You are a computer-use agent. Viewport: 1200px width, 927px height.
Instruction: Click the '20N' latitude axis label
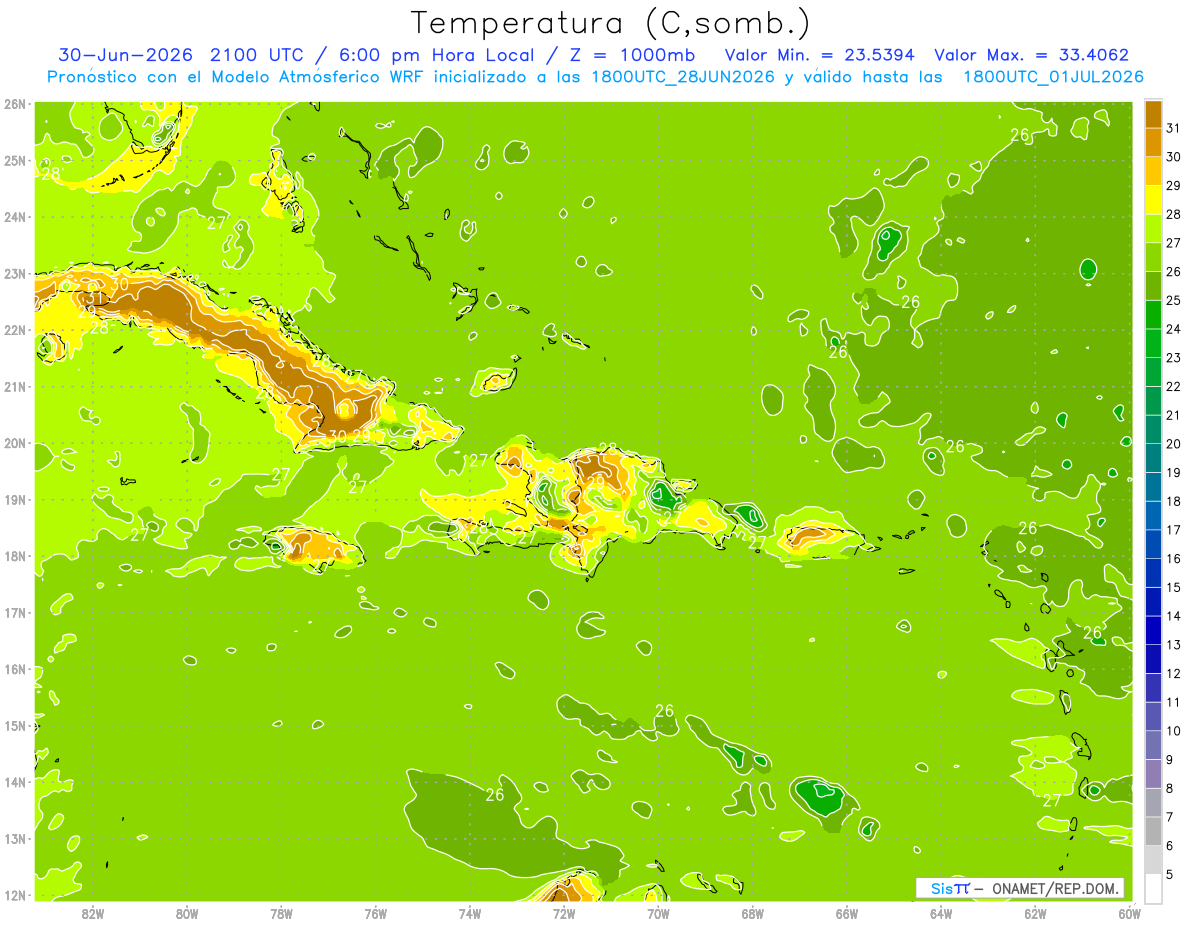pos(15,443)
